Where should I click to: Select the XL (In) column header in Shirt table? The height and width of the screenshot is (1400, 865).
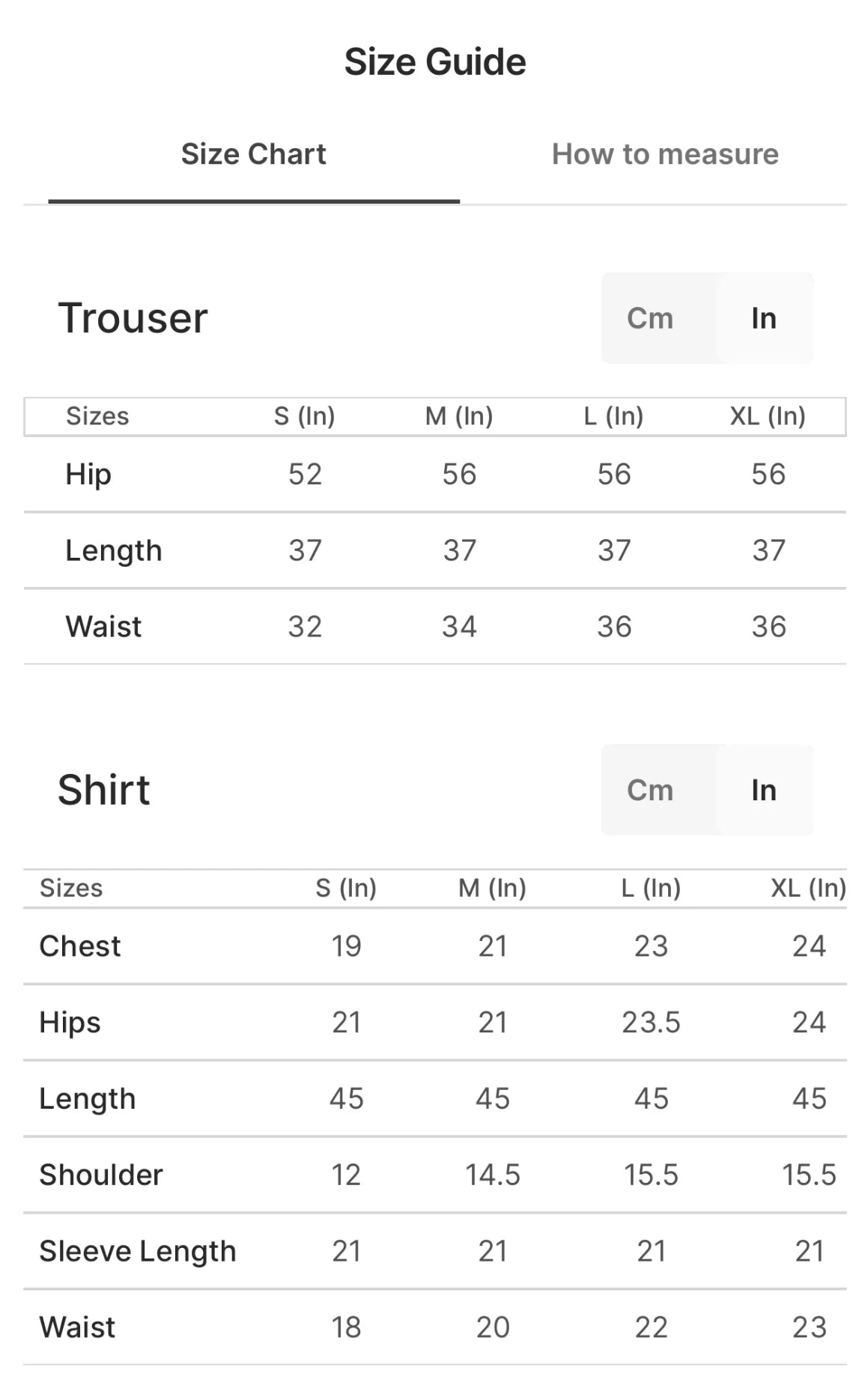[x=808, y=888]
